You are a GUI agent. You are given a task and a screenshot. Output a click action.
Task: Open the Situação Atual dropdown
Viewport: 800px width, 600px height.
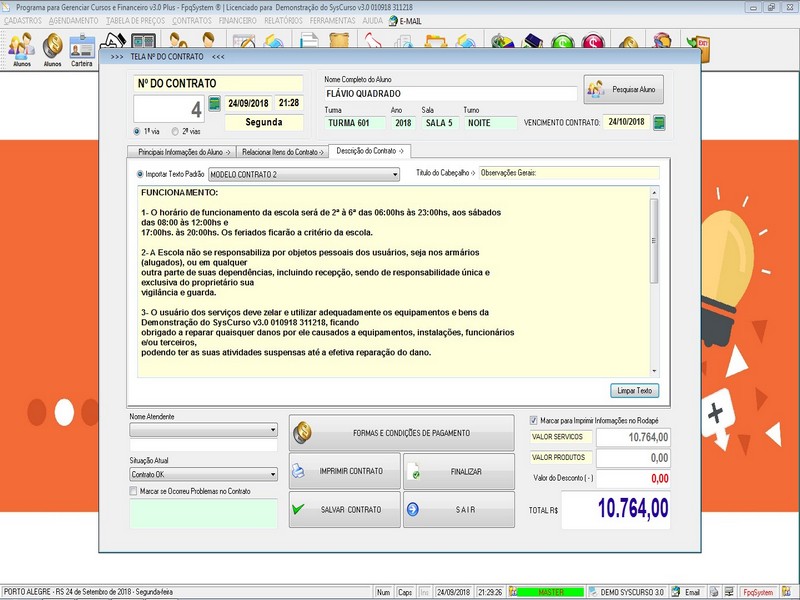point(273,474)
